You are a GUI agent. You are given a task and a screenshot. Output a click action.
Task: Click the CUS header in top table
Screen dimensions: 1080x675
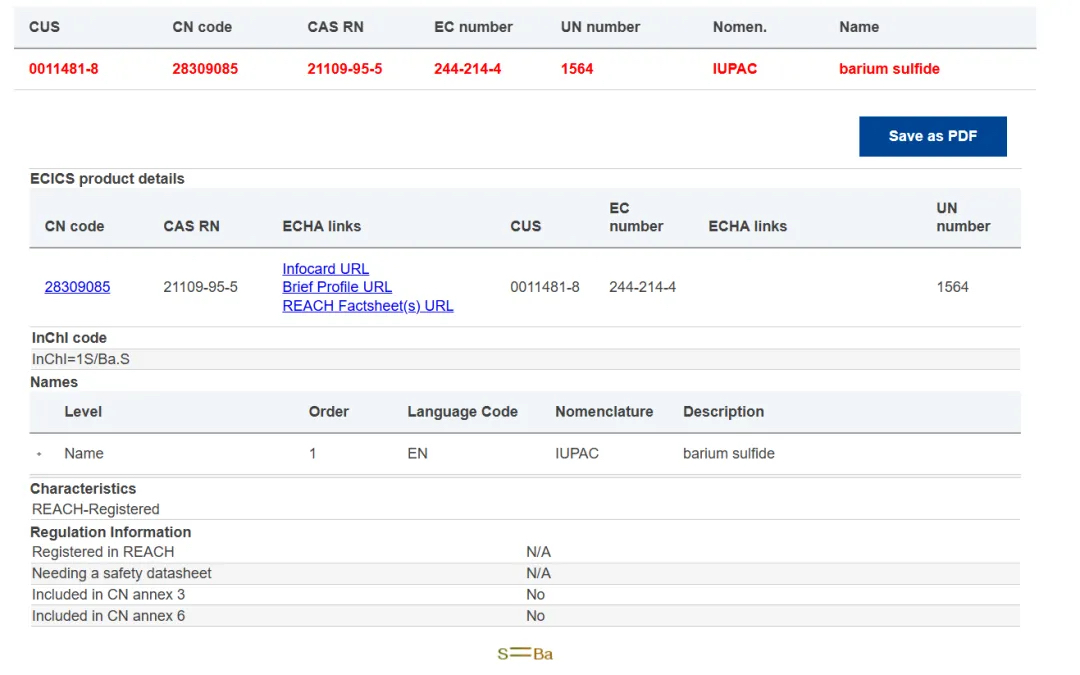44,27
